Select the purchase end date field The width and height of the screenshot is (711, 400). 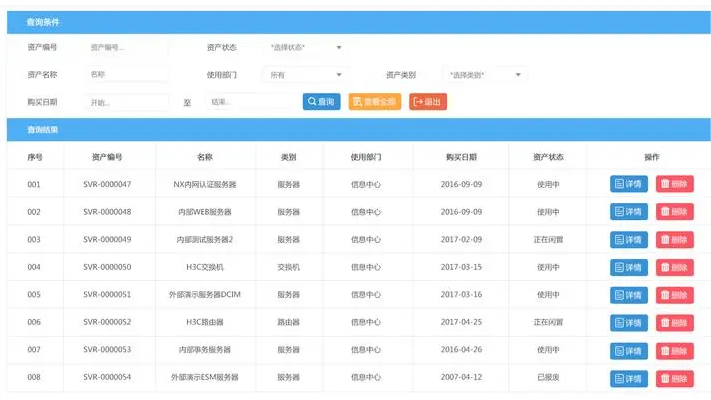246,102
